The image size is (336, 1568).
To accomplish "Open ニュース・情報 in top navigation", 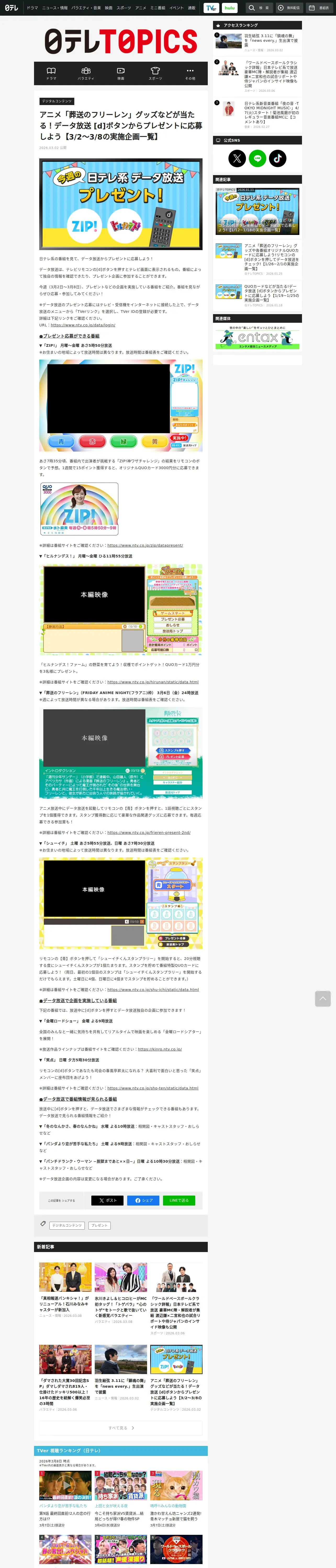I will (55, 8).
